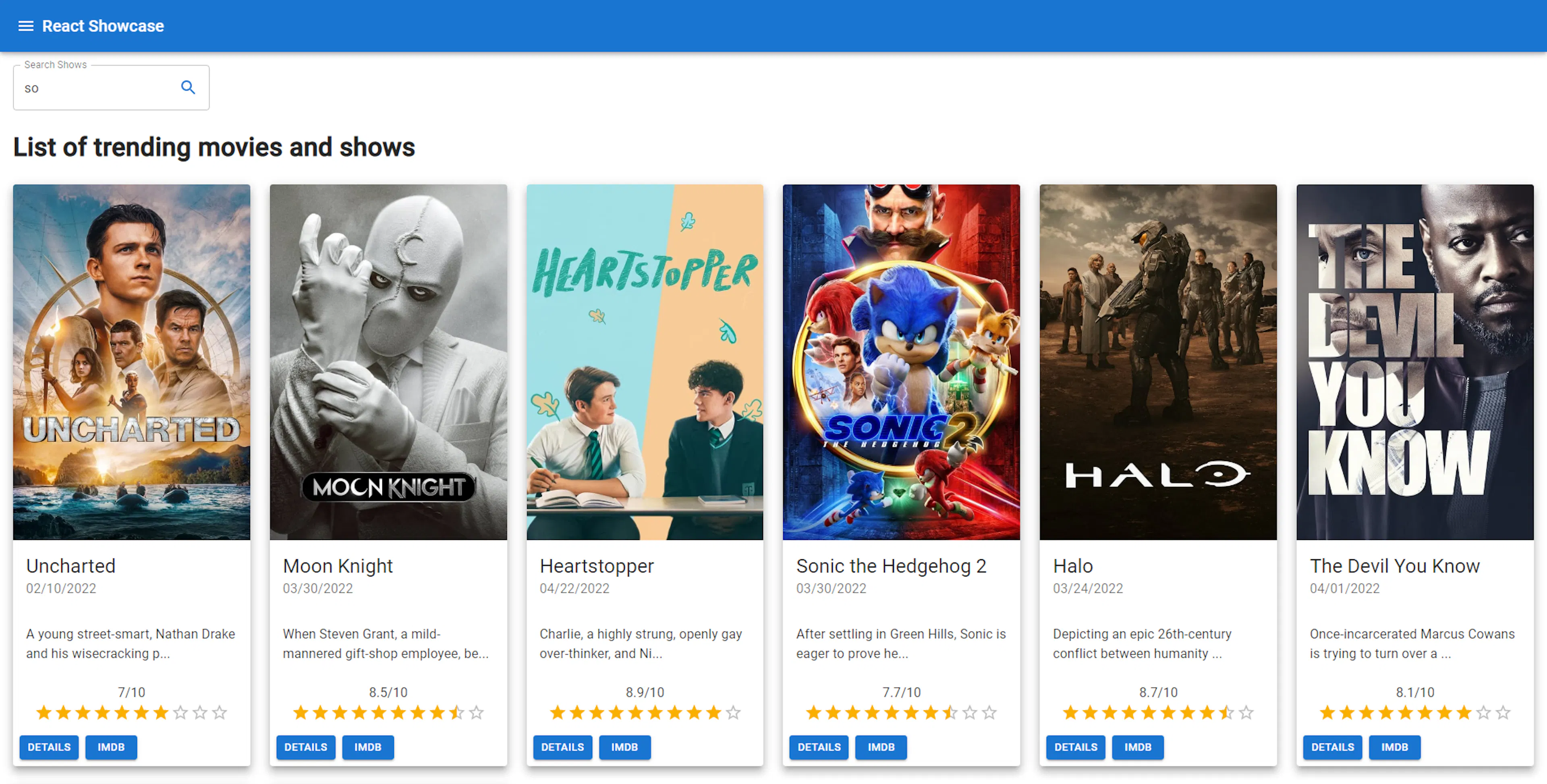Open Details for Uncharted
The image size is (1547, 784).
(49, 747)
